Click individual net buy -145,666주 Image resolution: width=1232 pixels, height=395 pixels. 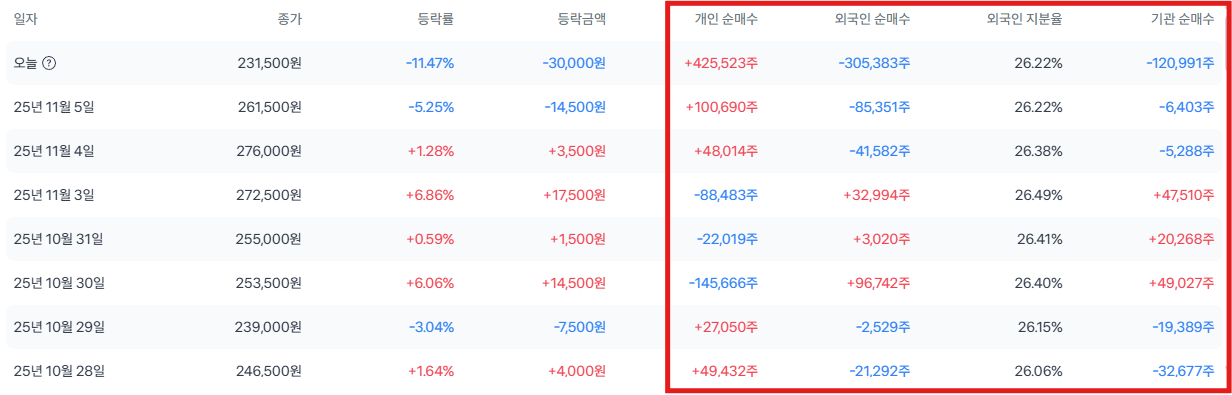point(723,283)
